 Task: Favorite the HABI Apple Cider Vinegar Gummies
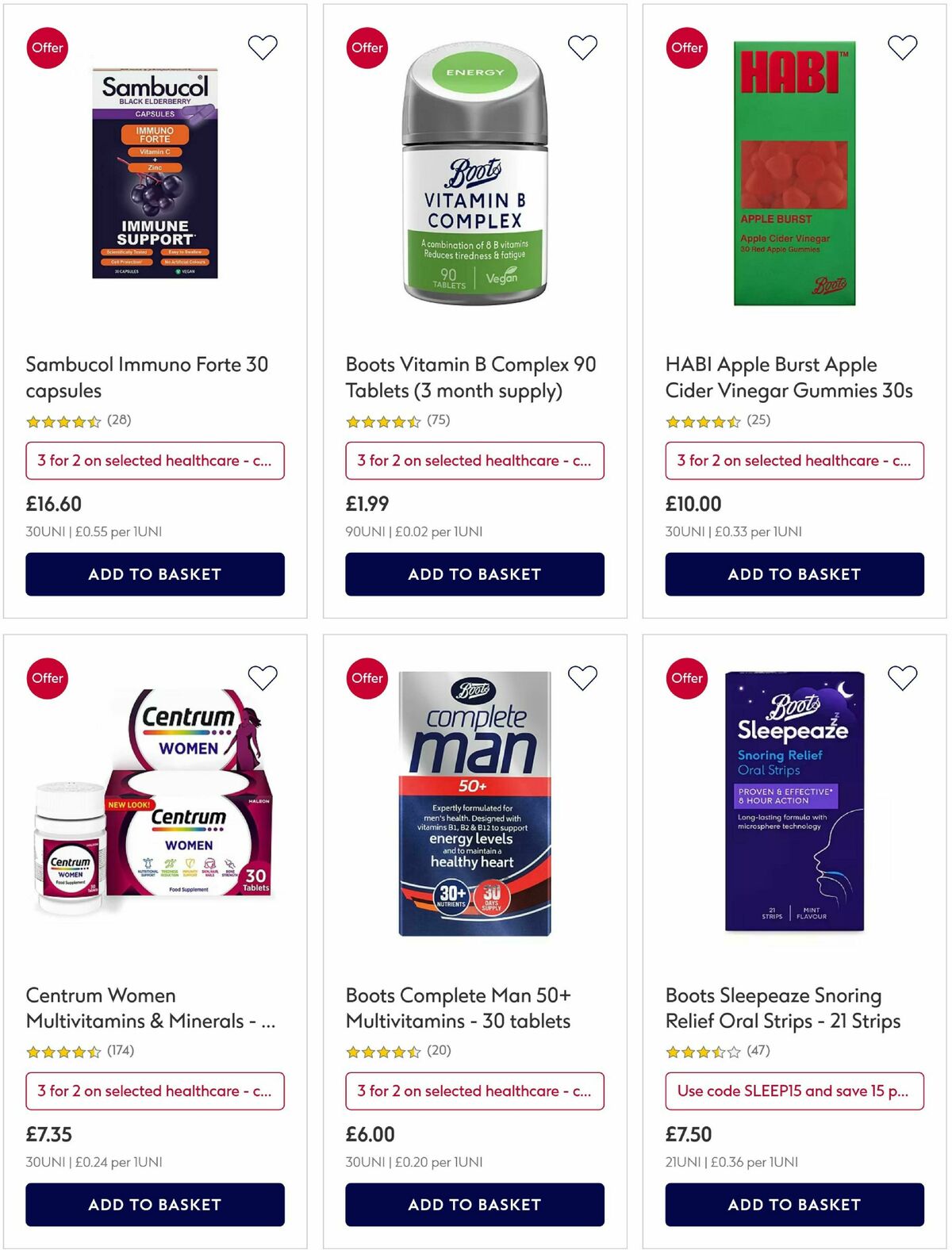(901, 48)
